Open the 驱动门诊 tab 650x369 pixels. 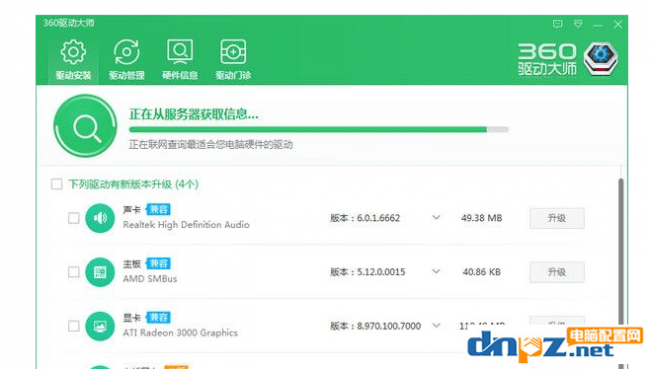[233, 60]
